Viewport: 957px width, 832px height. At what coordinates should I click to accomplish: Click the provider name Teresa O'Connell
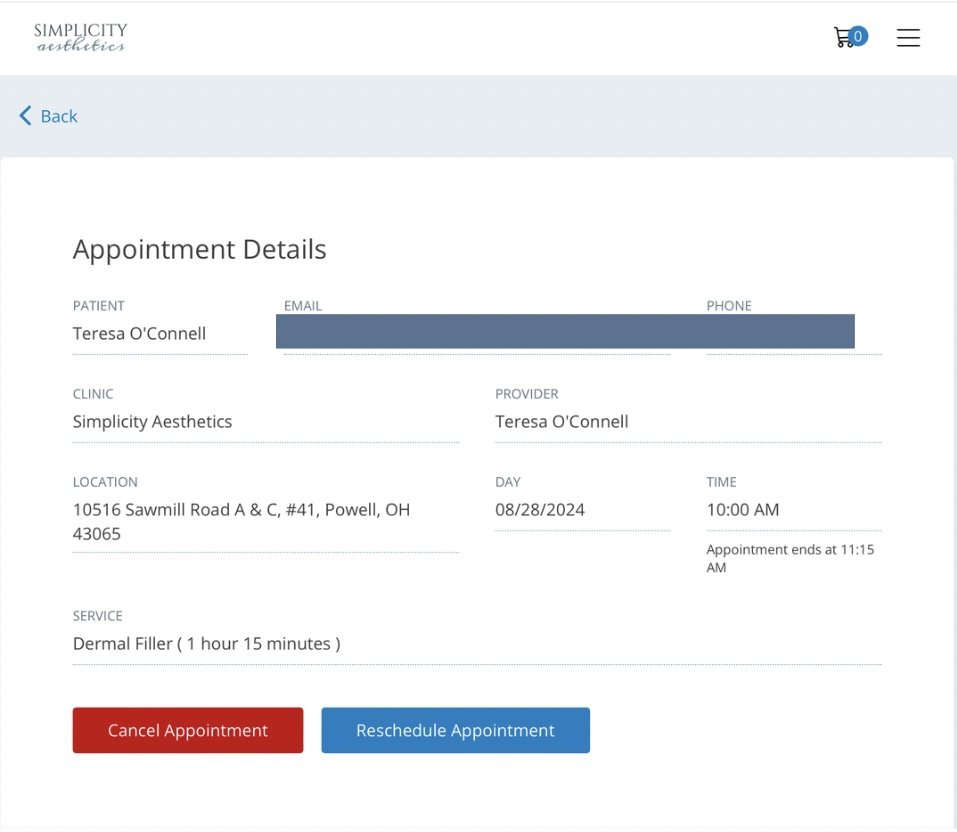point(562,421)
